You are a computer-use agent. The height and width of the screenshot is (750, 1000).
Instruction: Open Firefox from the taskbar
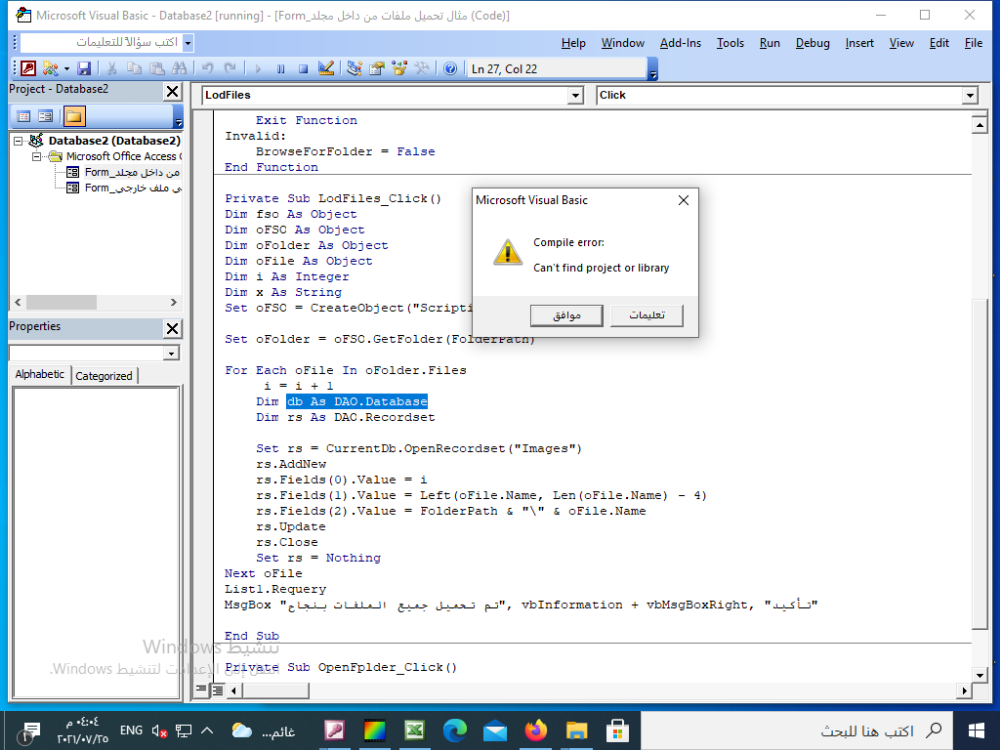536,730
